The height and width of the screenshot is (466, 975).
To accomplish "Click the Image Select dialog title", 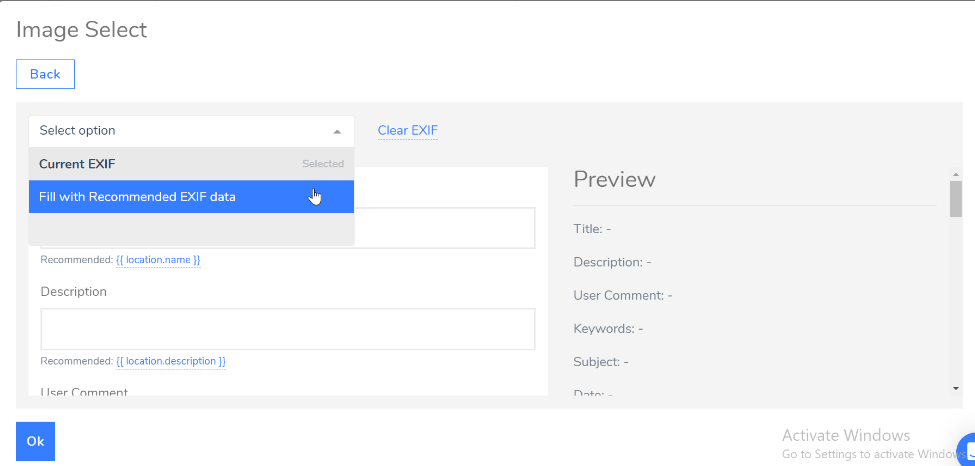I will coord(82,30).
